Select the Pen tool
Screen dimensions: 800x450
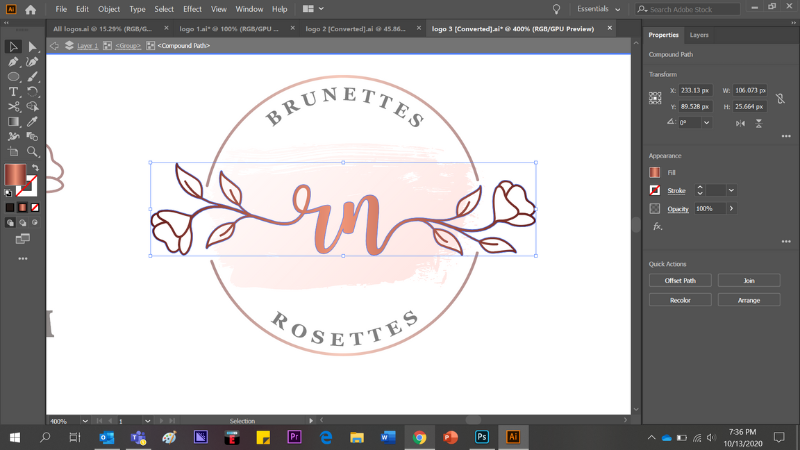[x=14, y=61]
